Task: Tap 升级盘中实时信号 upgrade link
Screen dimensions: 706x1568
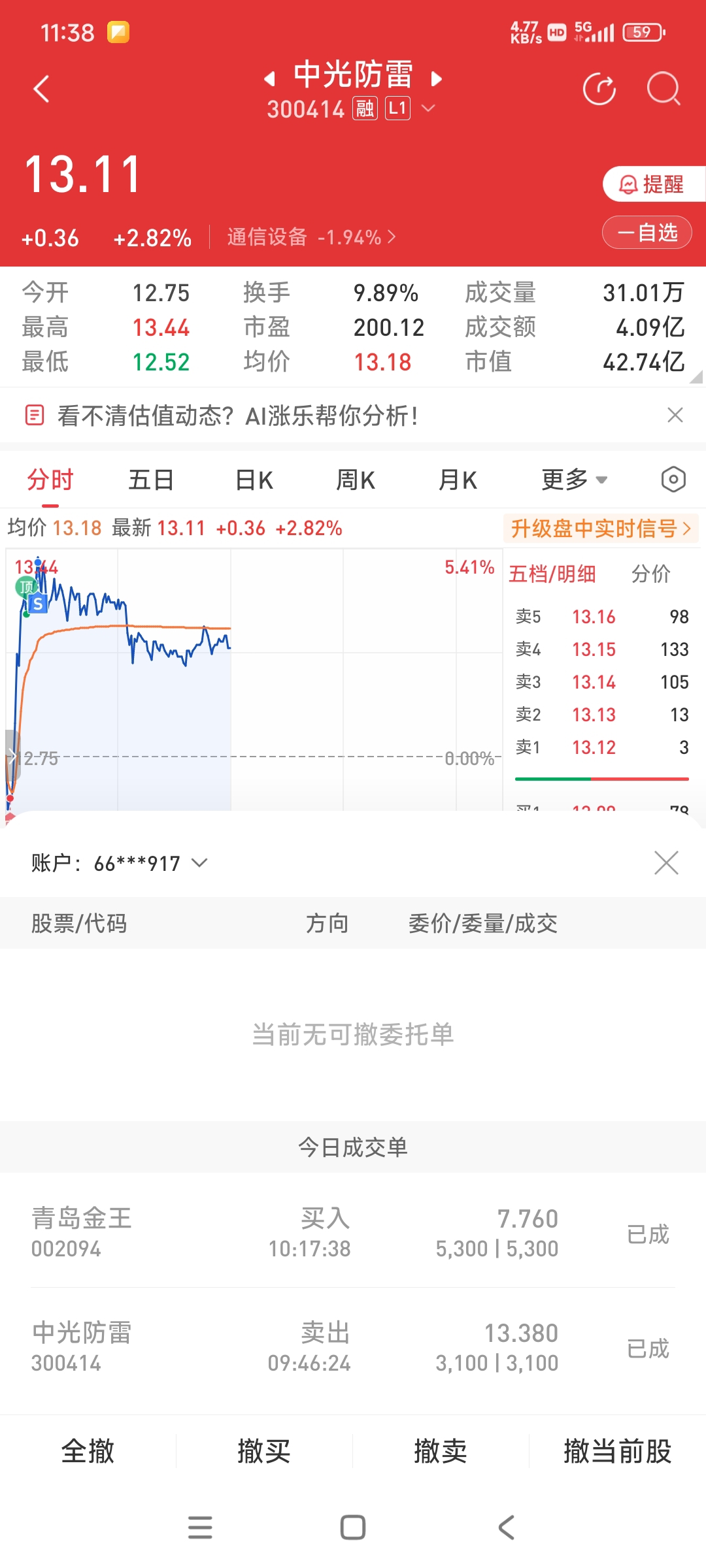Action: (x=601, y=529)
